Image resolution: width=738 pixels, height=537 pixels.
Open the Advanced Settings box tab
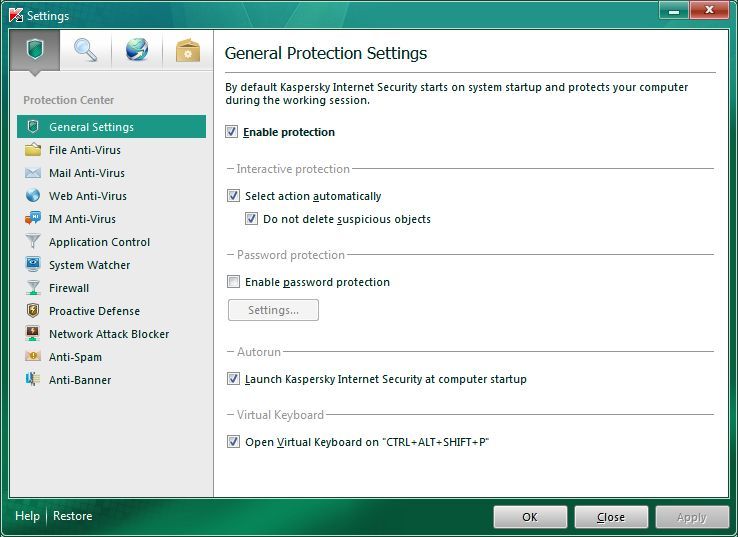(188, 50)
